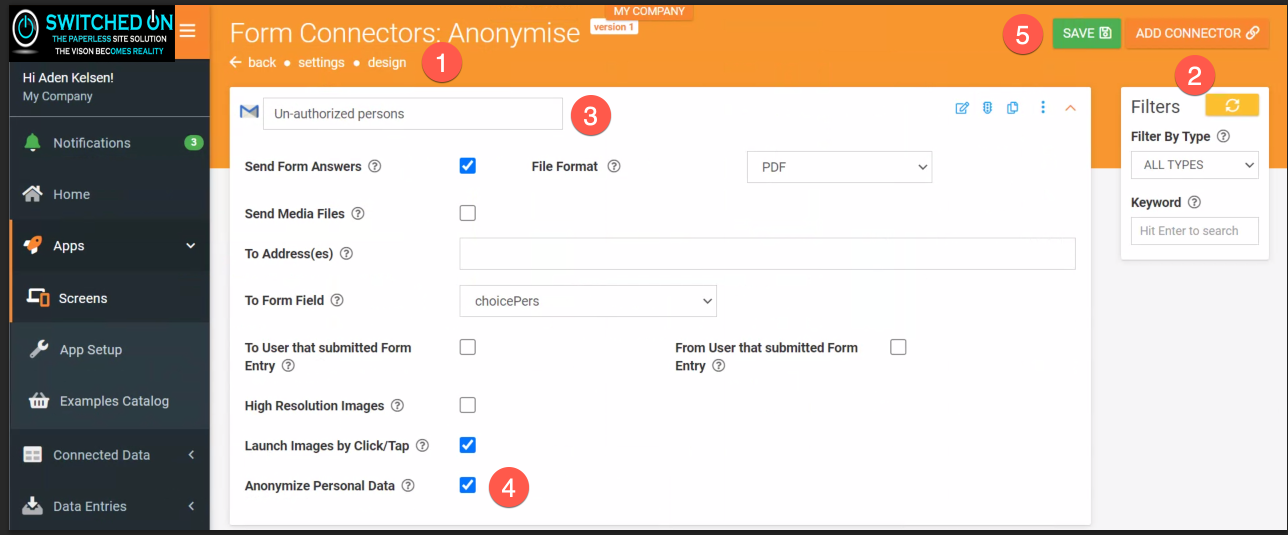The height and width of the screenshot is (535, 1288).
Task: Open help for From User that submitted Form Entry
Action: point(718,366)
